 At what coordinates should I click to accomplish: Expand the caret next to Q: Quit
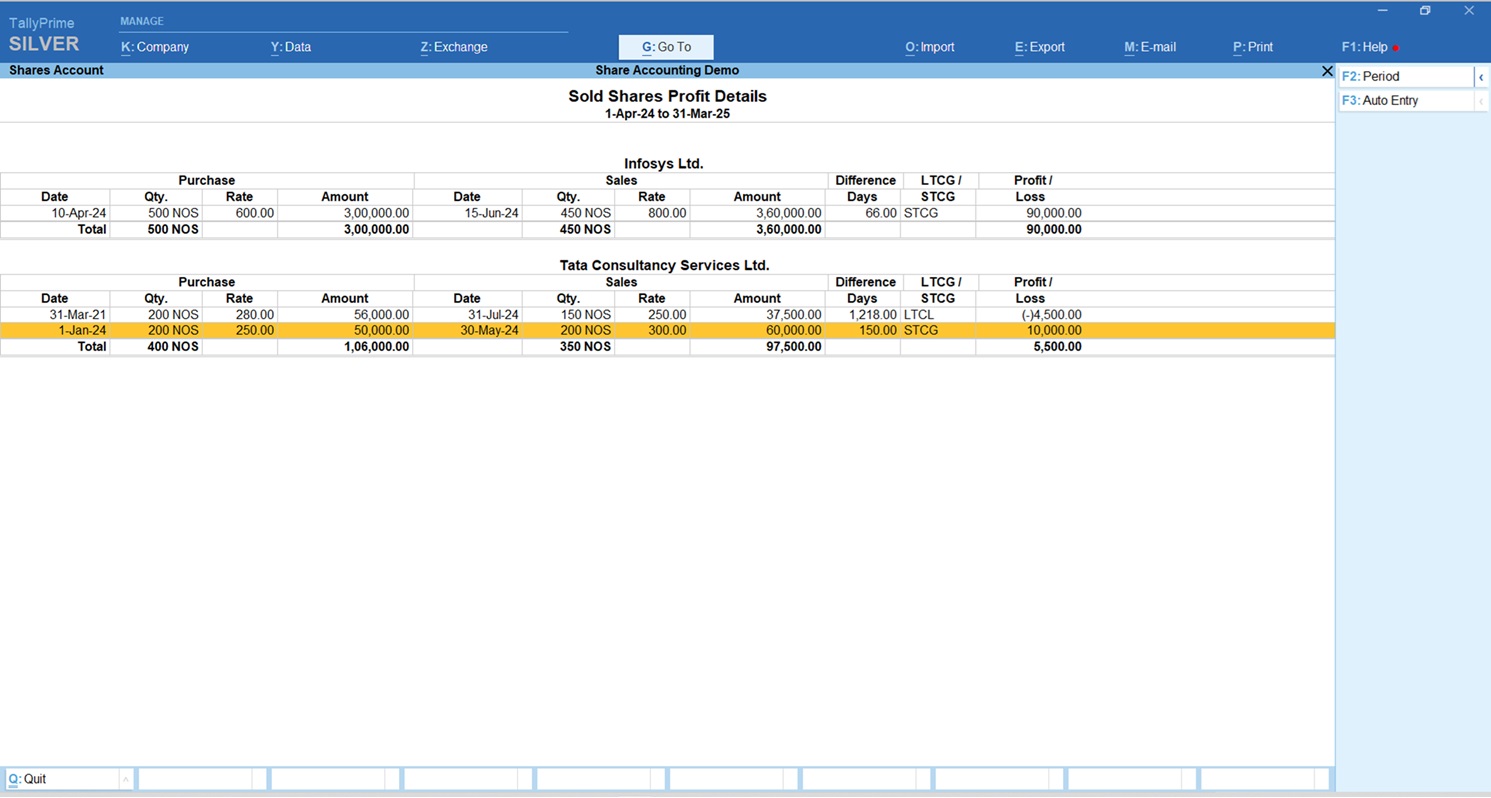(x=125, y=779)
